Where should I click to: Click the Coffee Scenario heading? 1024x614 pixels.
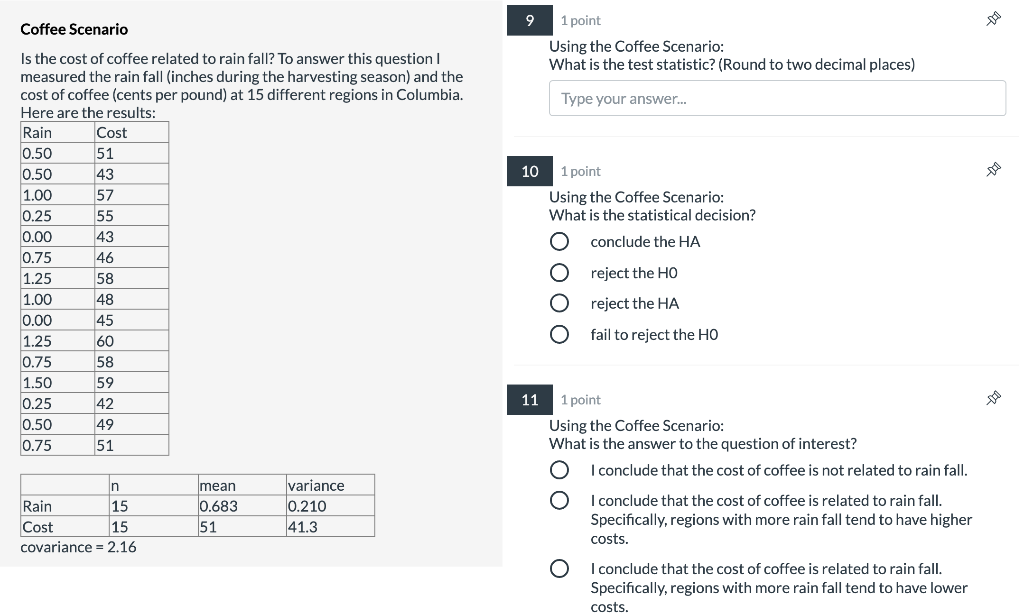click(x=74, y=29)
